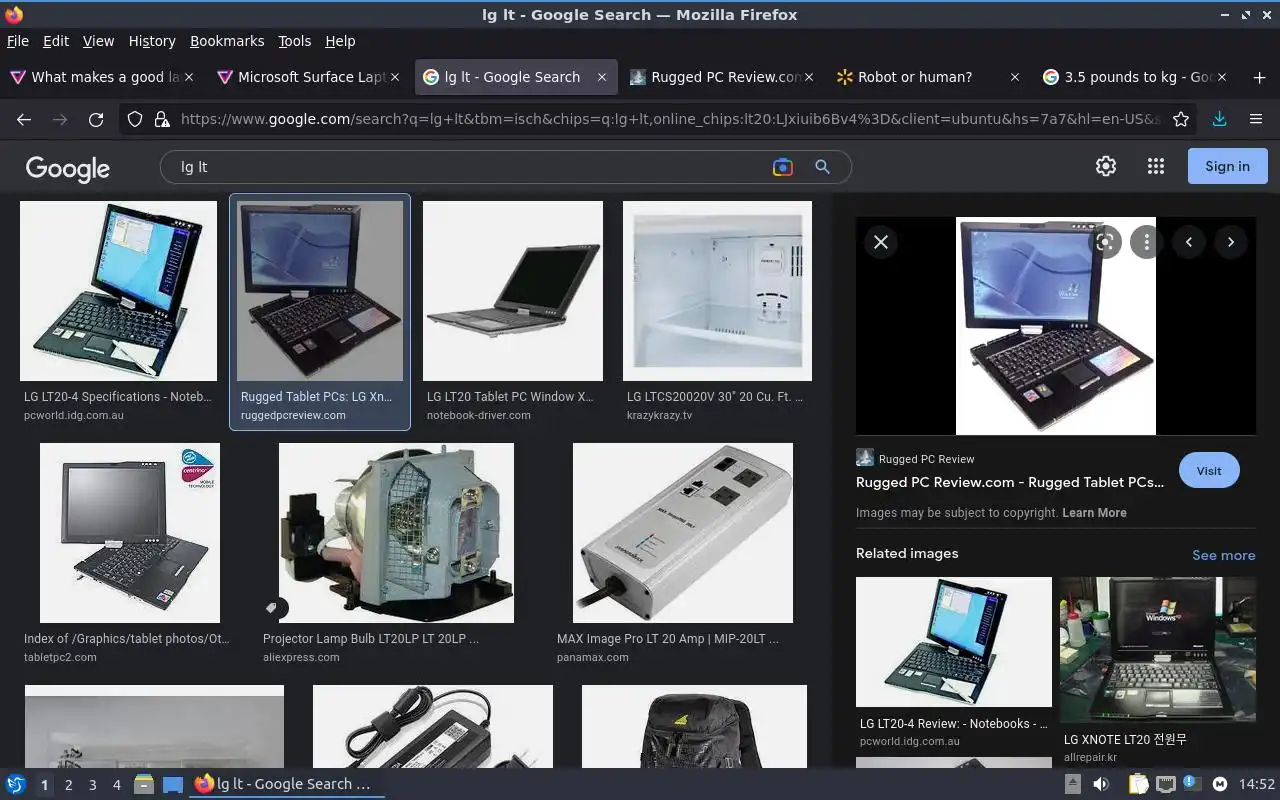Click the Rugged PC Review source name

926,459
